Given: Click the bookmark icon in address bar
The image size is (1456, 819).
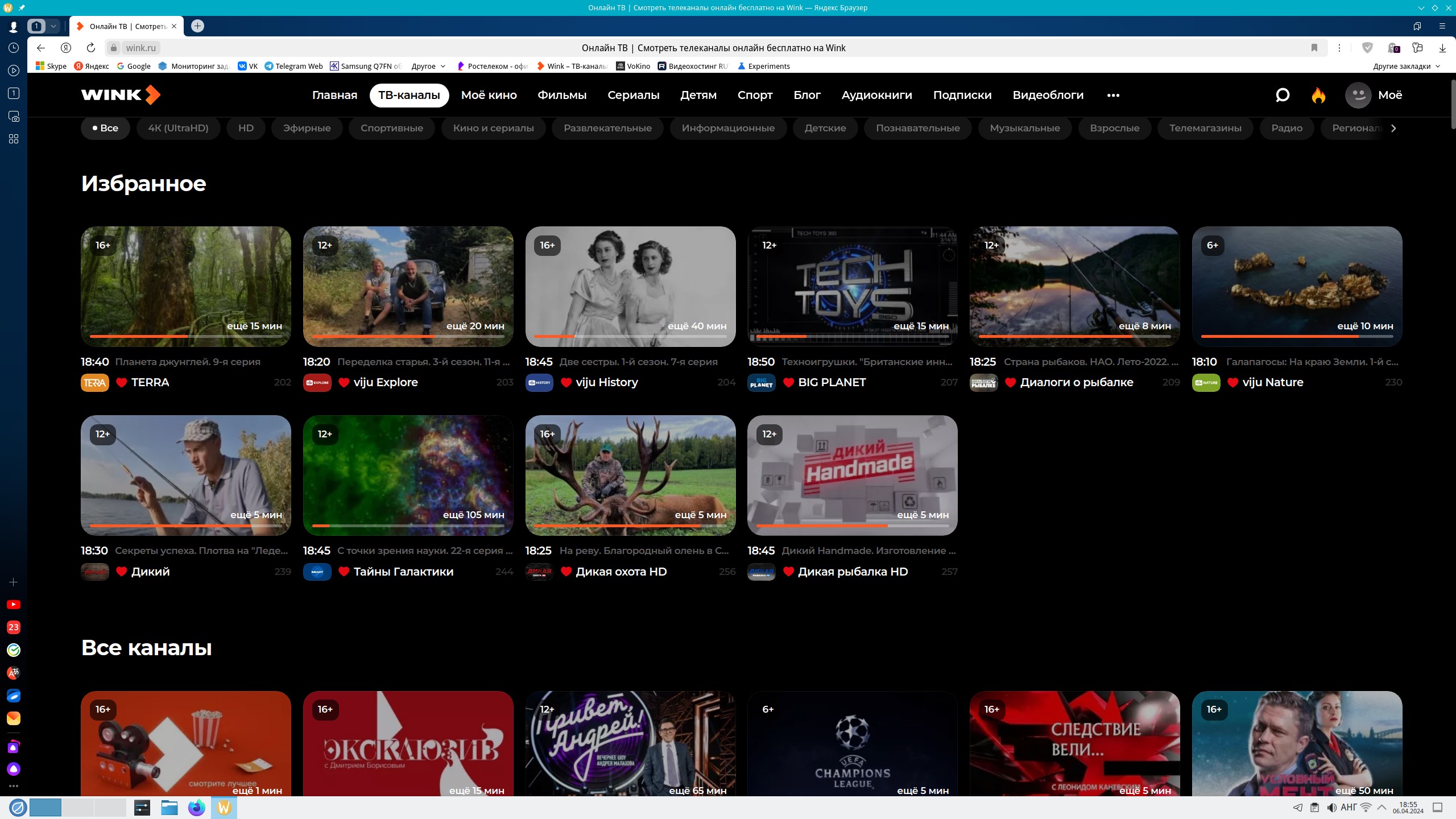Looking at the screenshot, I should tap(1314, 48).
